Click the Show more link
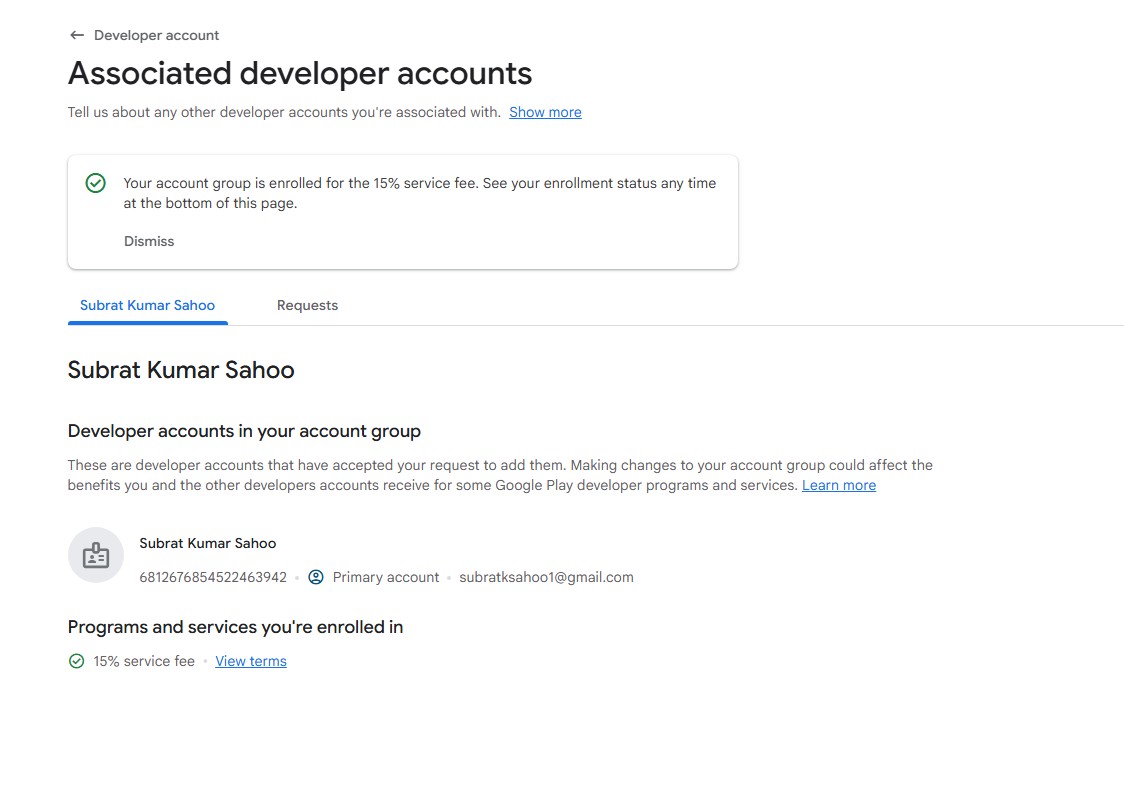Image resolution: width=1124 pixels, height=803 pixels. (545, 112)
